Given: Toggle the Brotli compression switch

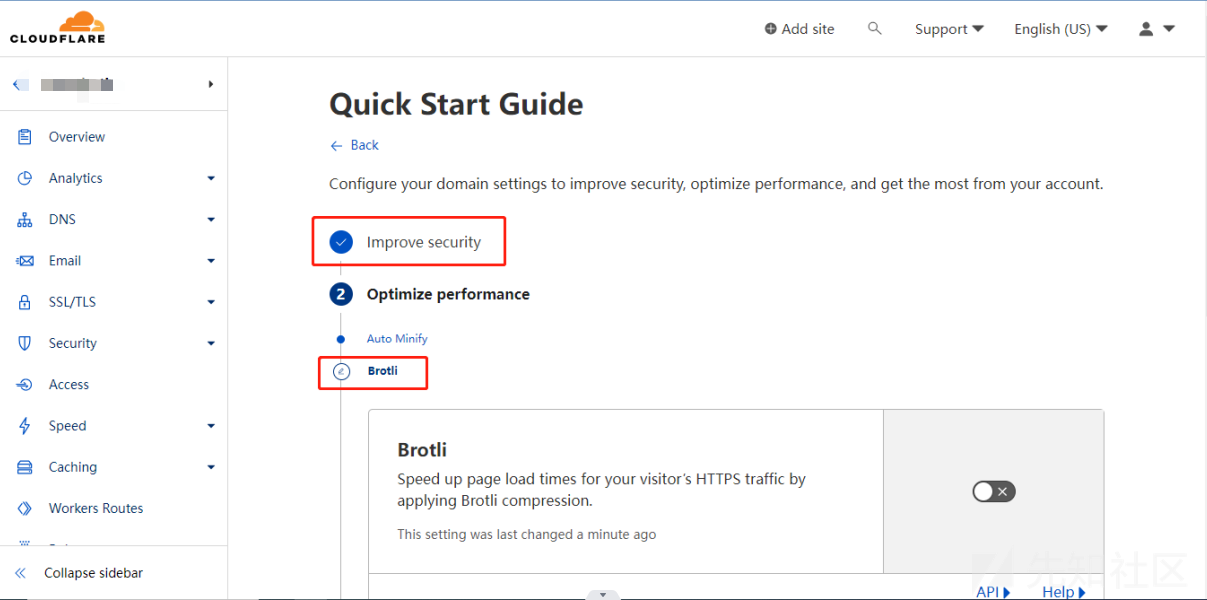Looking at the screenshot, I should point(993,491).
